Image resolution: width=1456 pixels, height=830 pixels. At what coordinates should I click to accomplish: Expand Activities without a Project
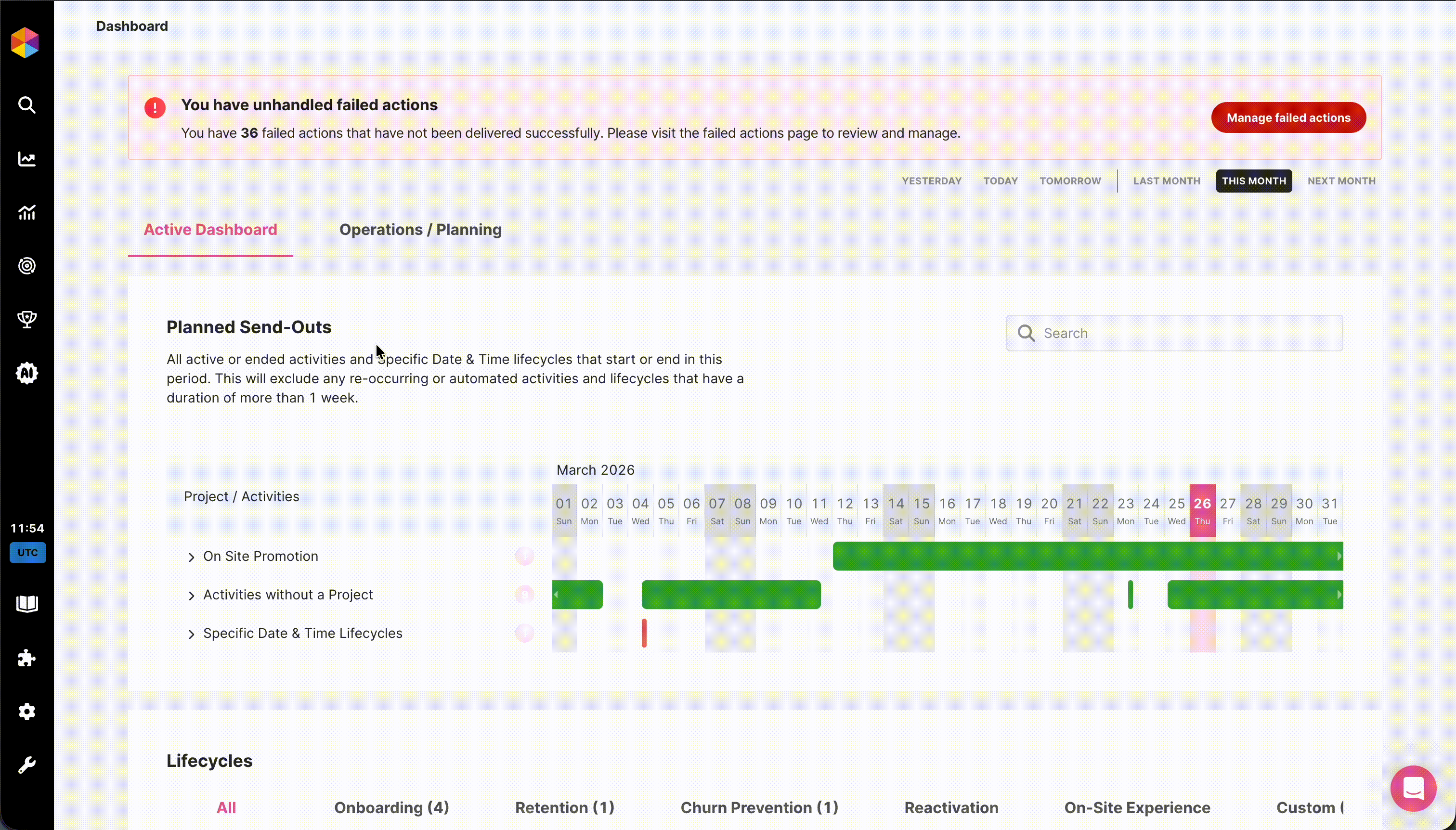192,596
